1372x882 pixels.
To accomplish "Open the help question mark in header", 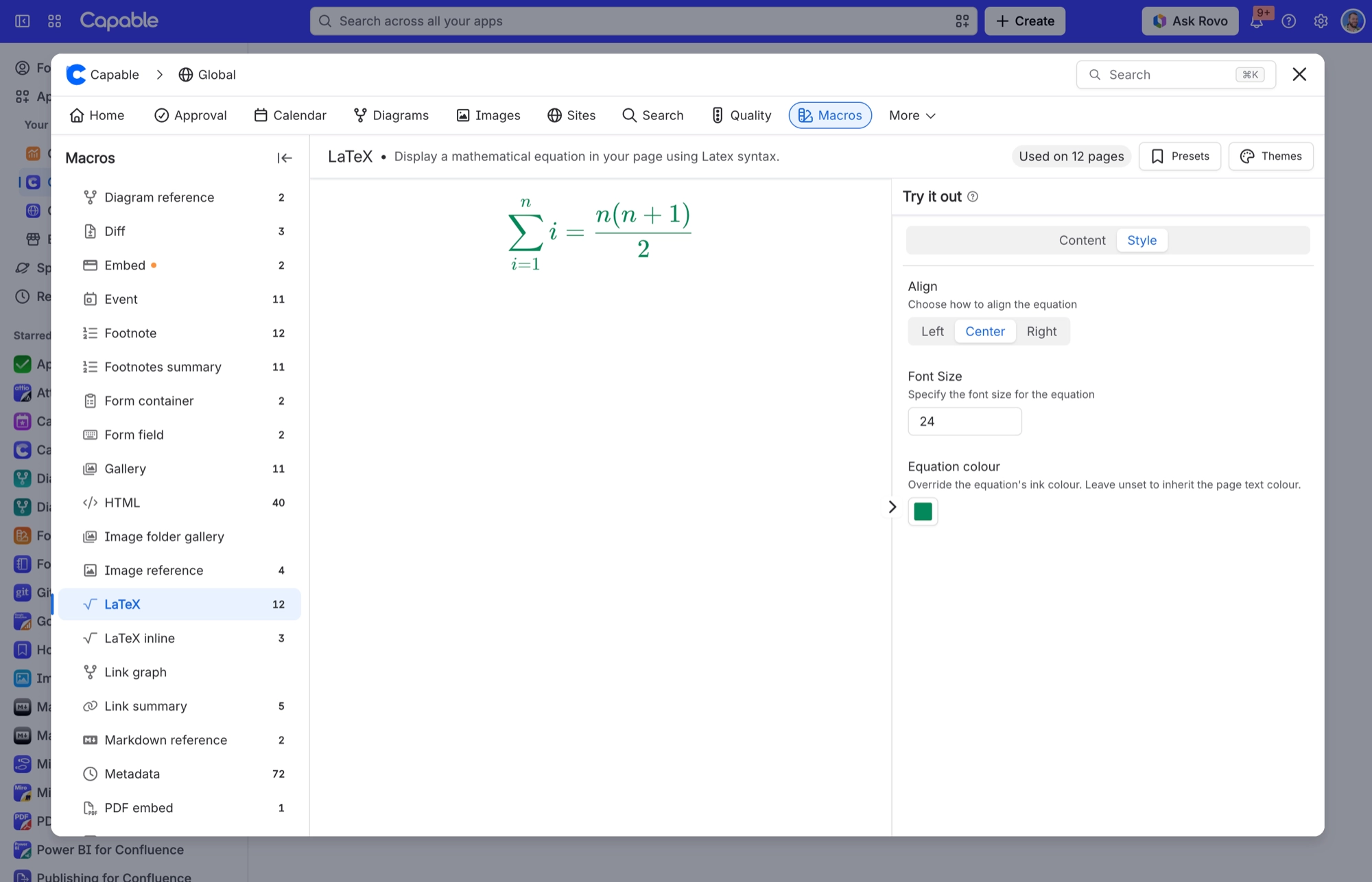I will pyautogui.click(x=1289, y=21).
